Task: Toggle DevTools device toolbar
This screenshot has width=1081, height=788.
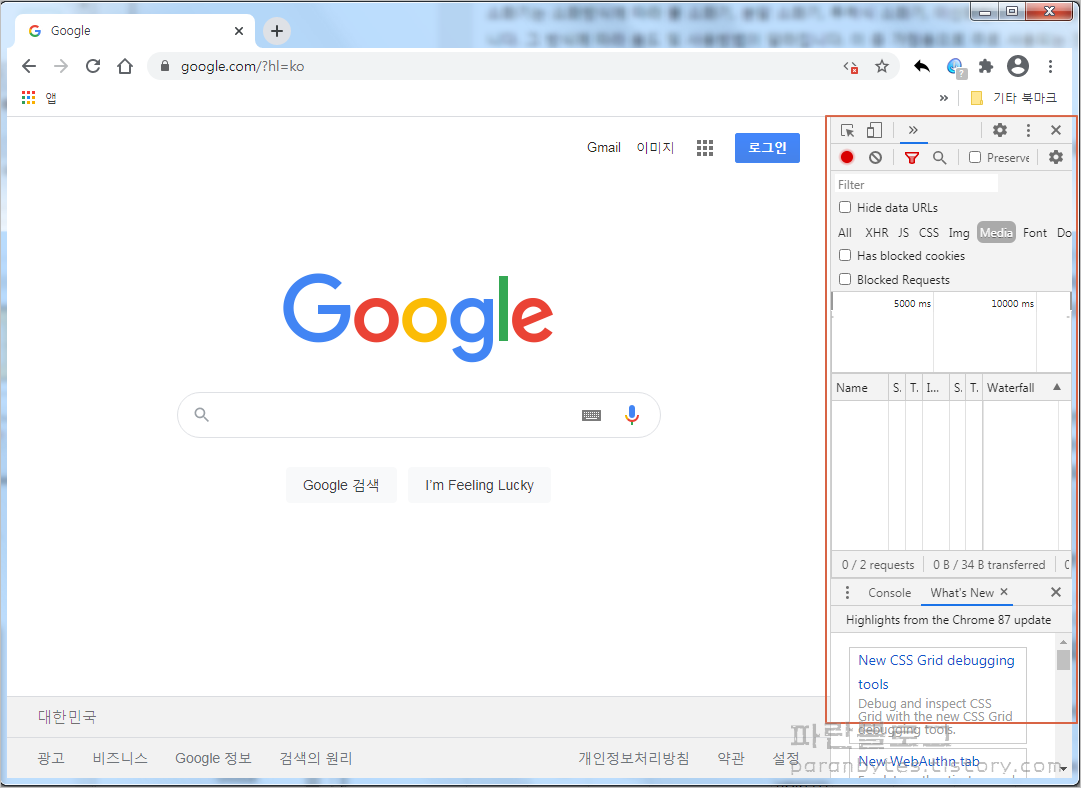Action: (874, 130)
